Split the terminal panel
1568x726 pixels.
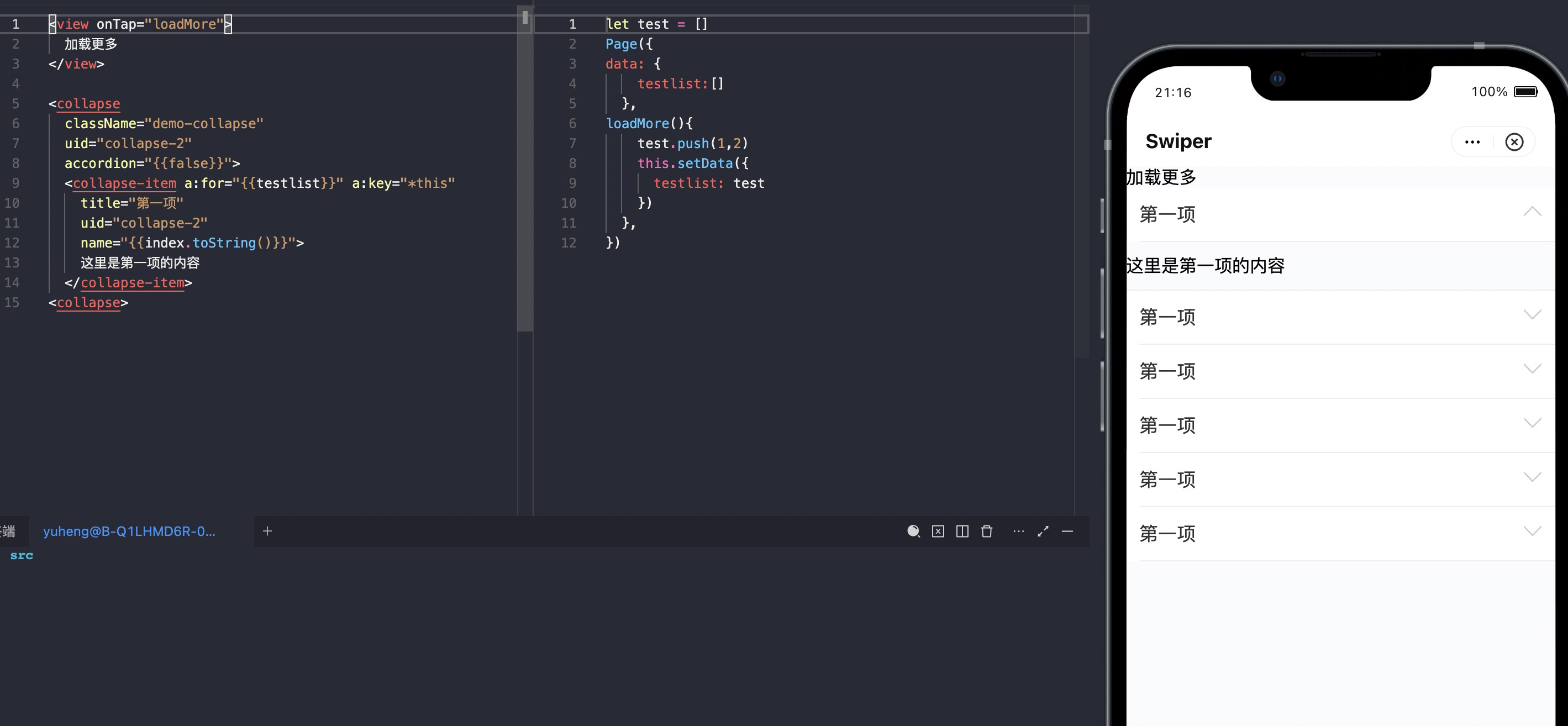[x=962, y=532]
